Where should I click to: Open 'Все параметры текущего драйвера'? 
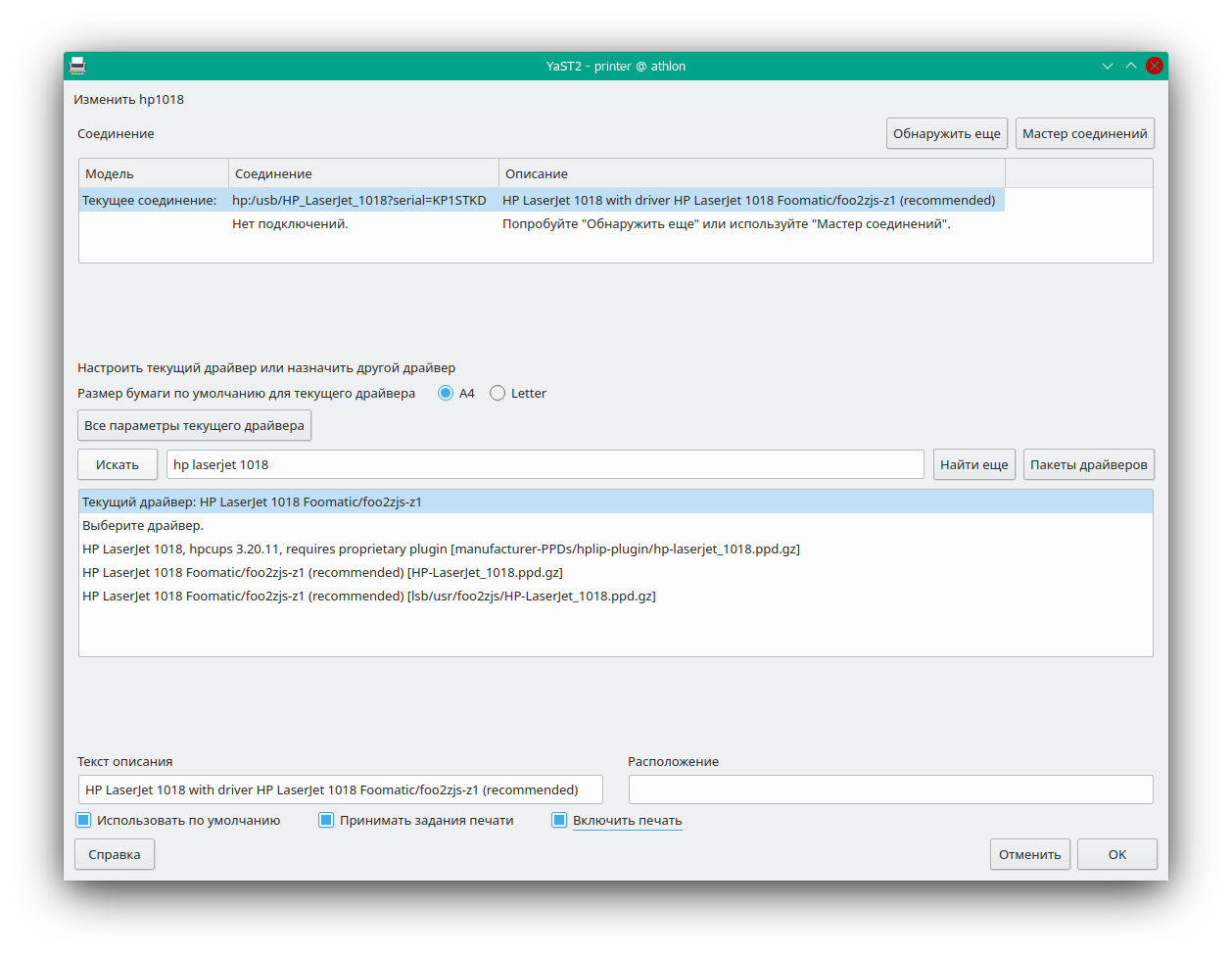point(194,425)
